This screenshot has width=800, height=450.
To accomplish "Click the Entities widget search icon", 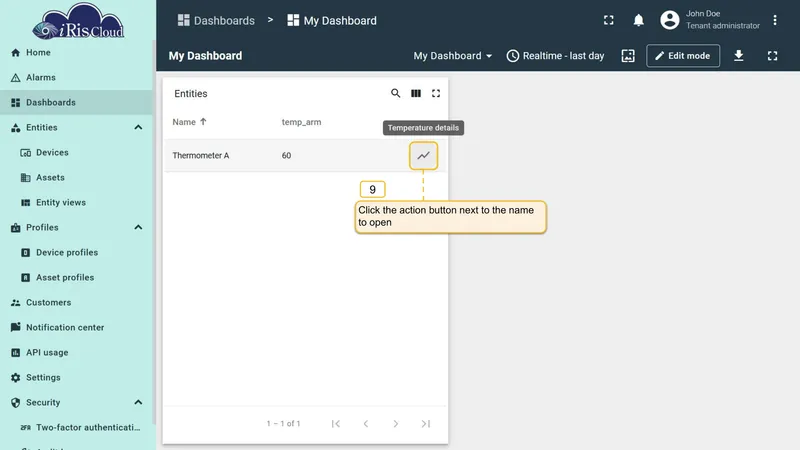I will click(395, 93).
